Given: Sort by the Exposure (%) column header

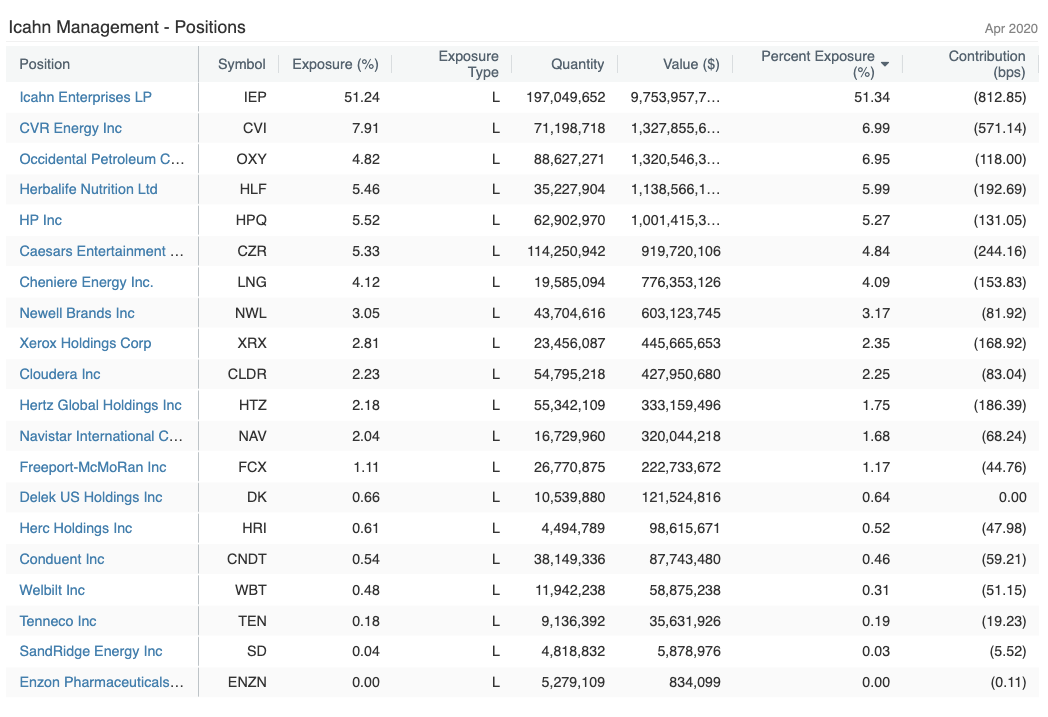Looking at the screenshot, I should click(336, 64).
